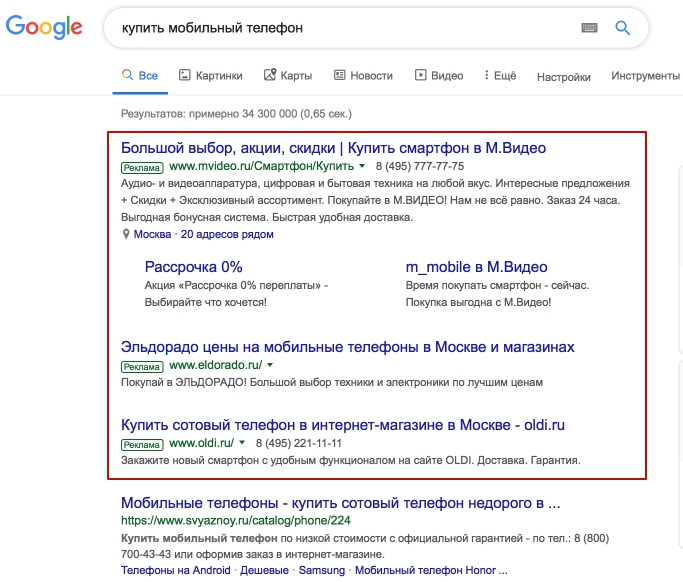Switch to the Карты tab
This screenshot has width=683, height=582.
coord(288,76)
